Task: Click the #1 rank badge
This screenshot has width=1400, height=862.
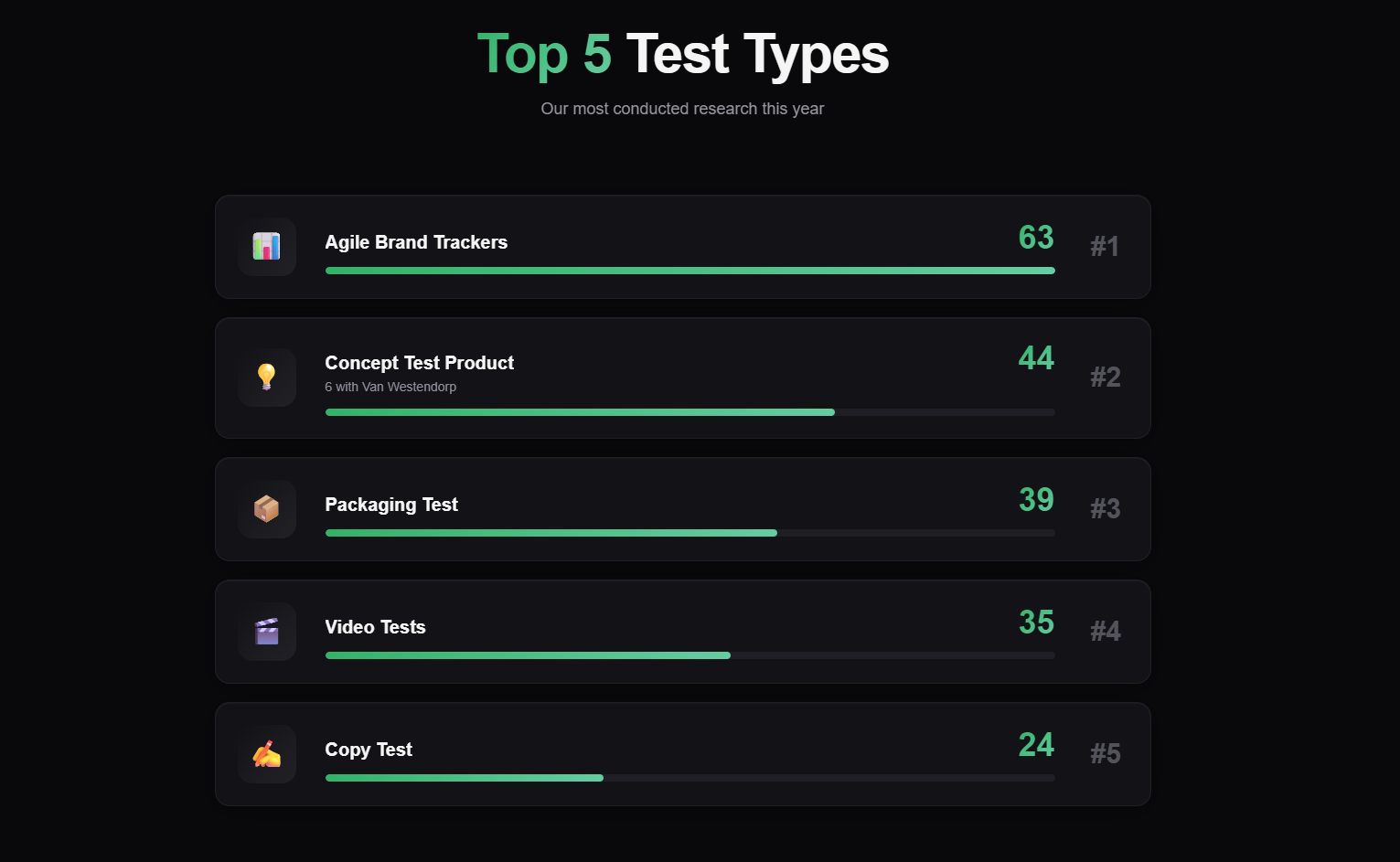Action: [1105, 247]
